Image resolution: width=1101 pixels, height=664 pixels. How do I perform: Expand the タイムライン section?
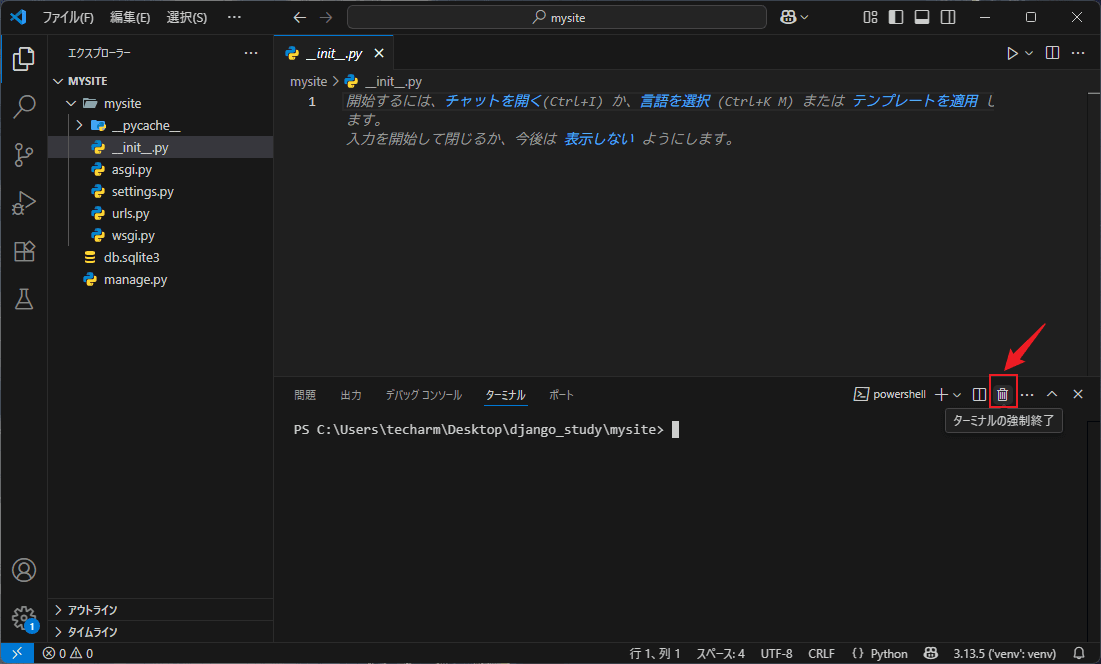pyautogui.click(x=160, y=632)
